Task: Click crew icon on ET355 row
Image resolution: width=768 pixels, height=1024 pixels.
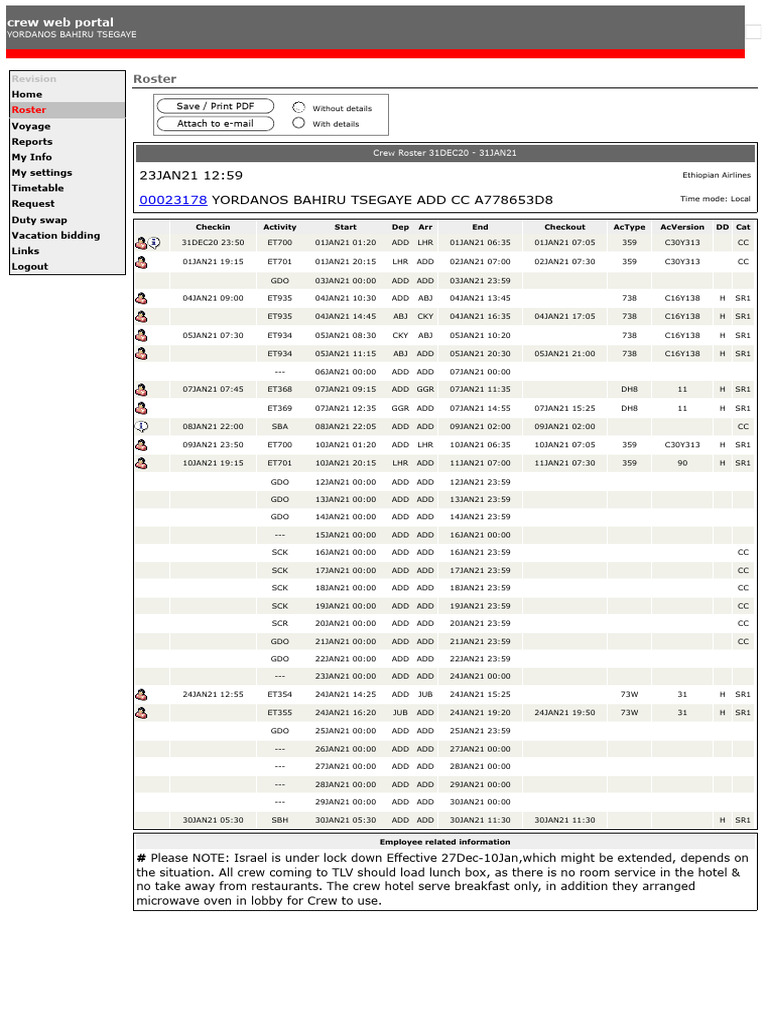Action: pyautogui.click(x=141, y=713)
